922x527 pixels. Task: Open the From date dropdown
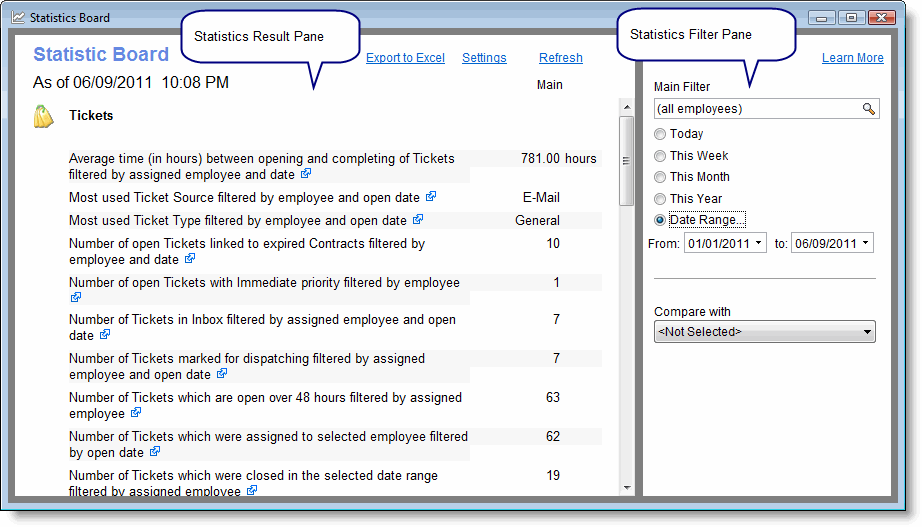[759, 244]
